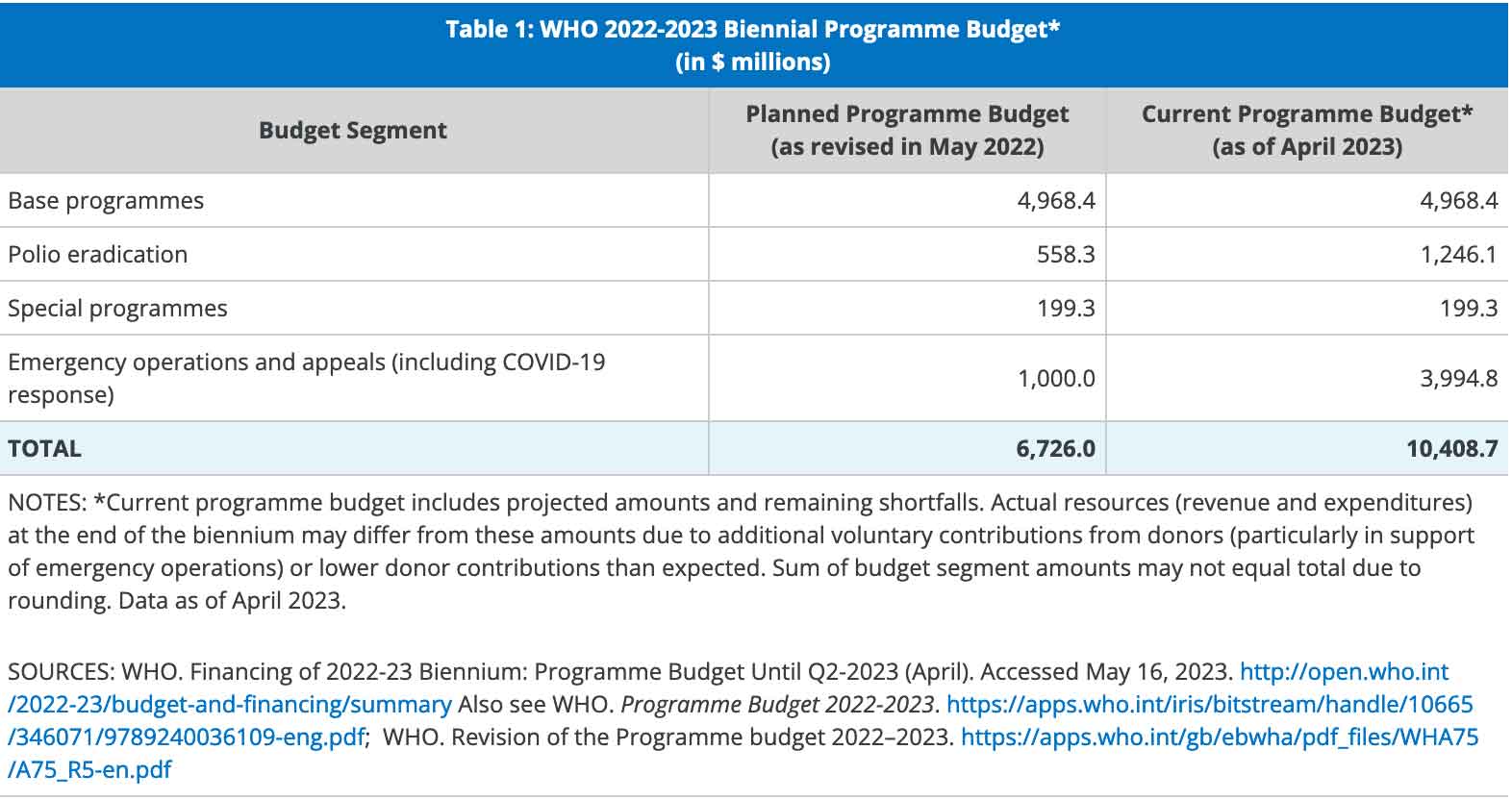Click the planned polio value 558.3
Viewport: 1512px width, 800px height.
(x=1066, y=255)
